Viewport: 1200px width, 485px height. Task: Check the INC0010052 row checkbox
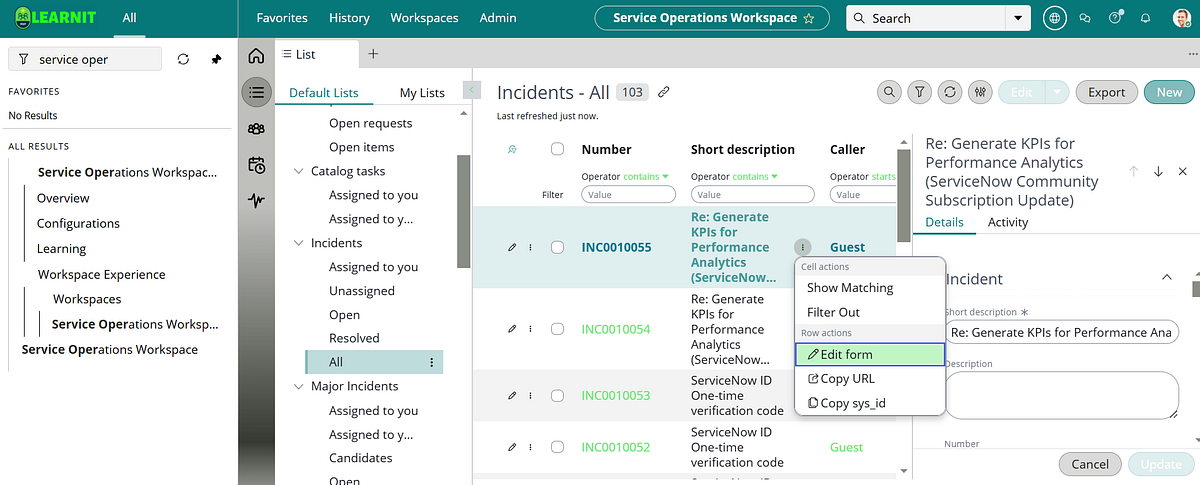tap(558, 447)
